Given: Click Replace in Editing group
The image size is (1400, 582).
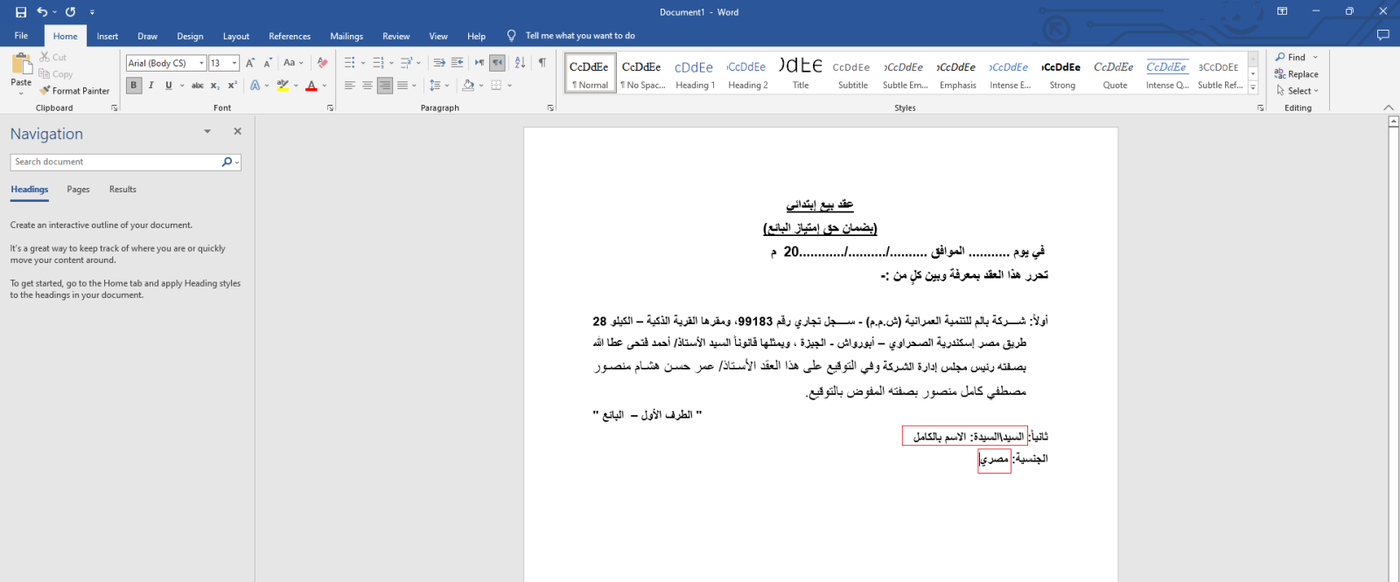Looking at the screenshot, I should (1297, 74).
